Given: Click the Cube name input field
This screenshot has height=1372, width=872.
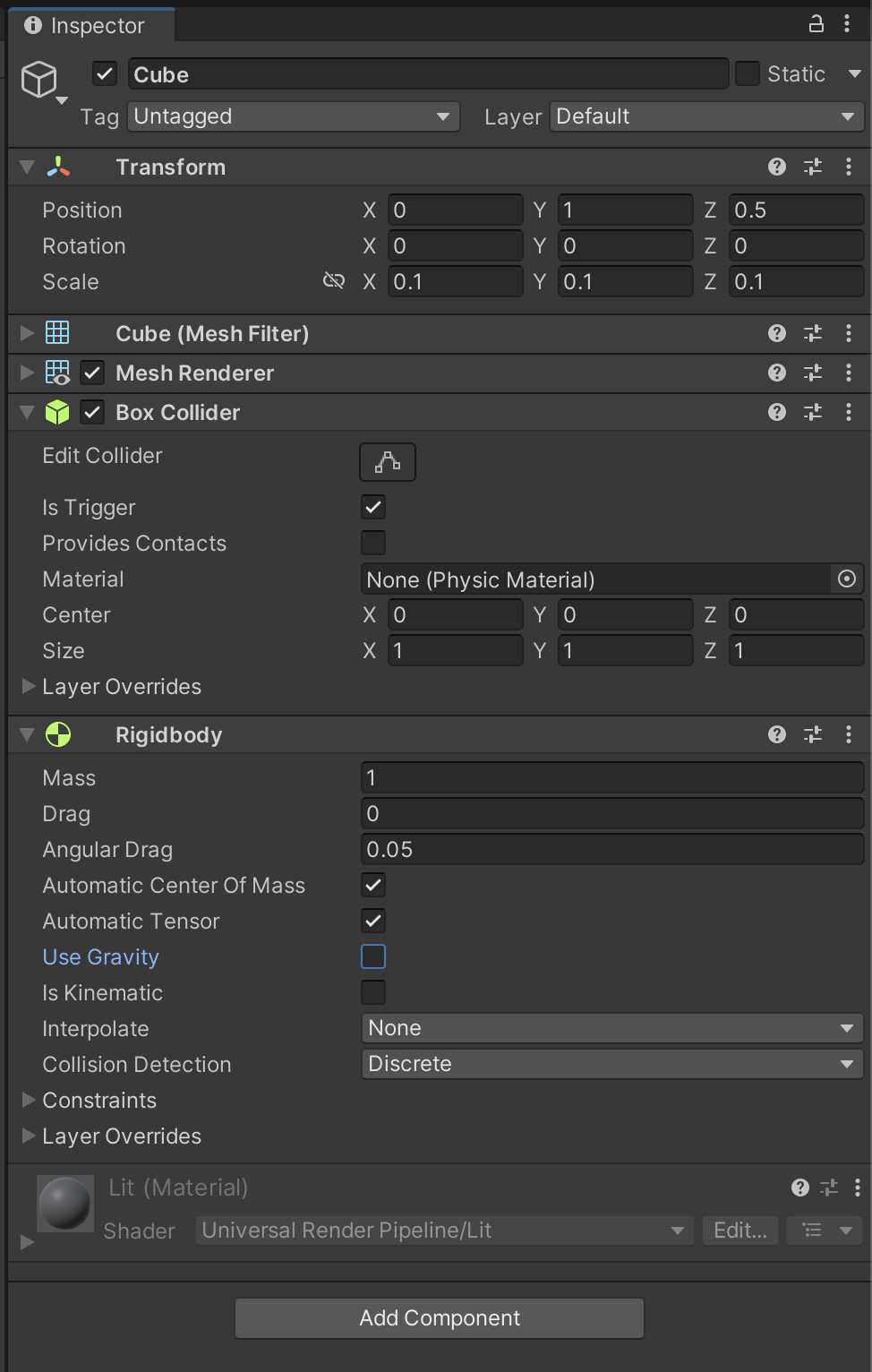Looking at the screenshot, I should coord(428,74).
